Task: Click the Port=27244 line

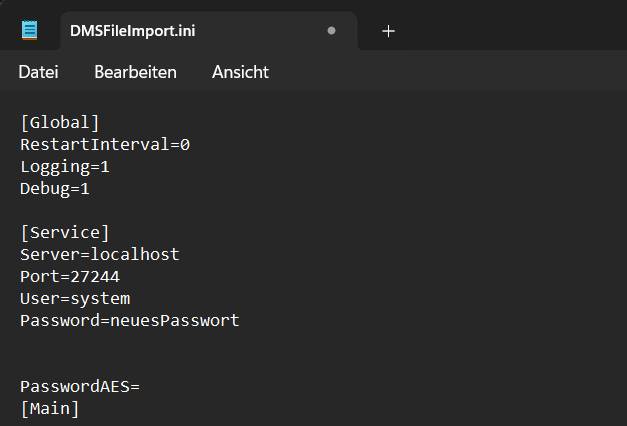Action: 70,277
